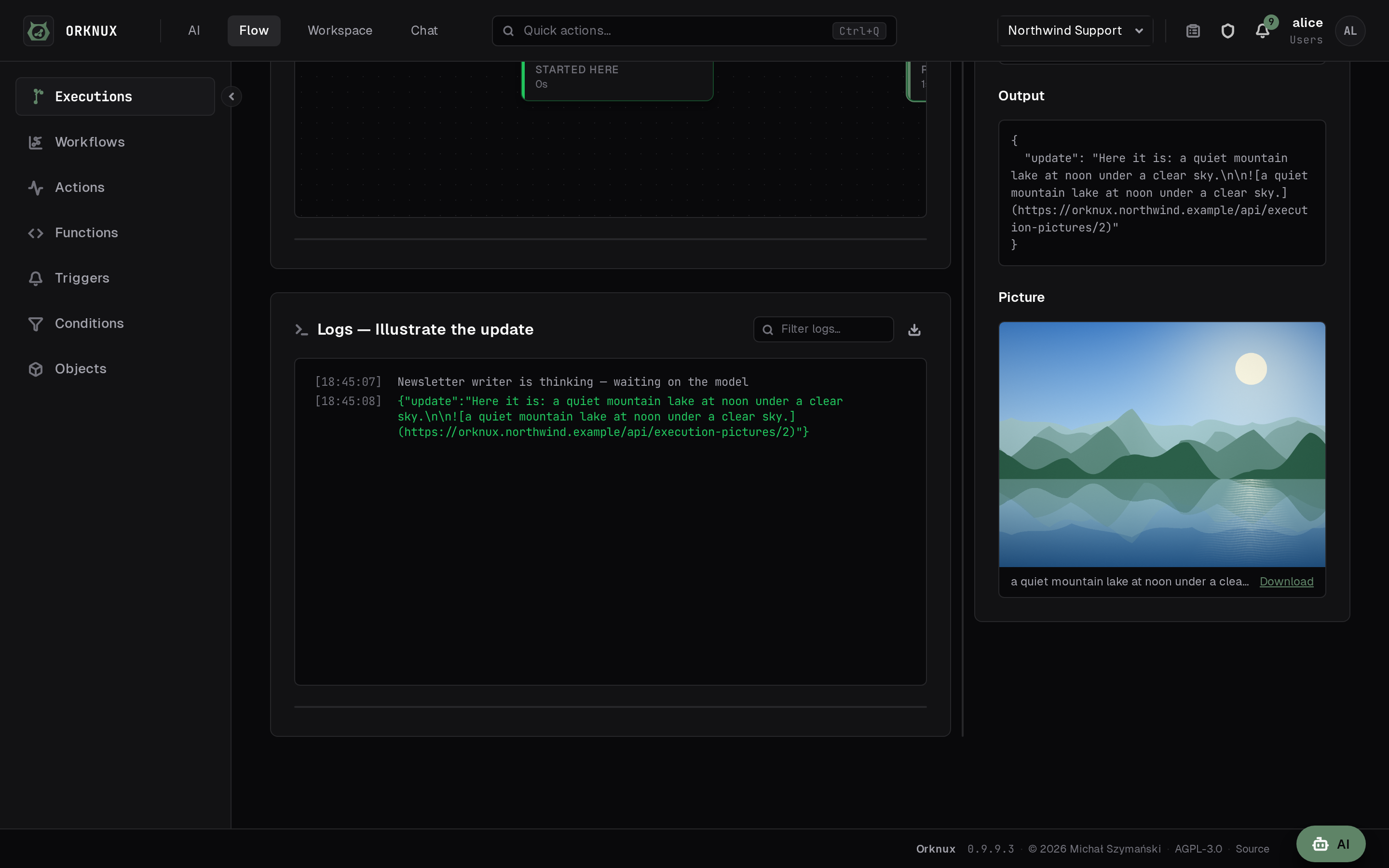Click the picture caption text
Screen dimensions: 1389x868
tap(1130, 582)
